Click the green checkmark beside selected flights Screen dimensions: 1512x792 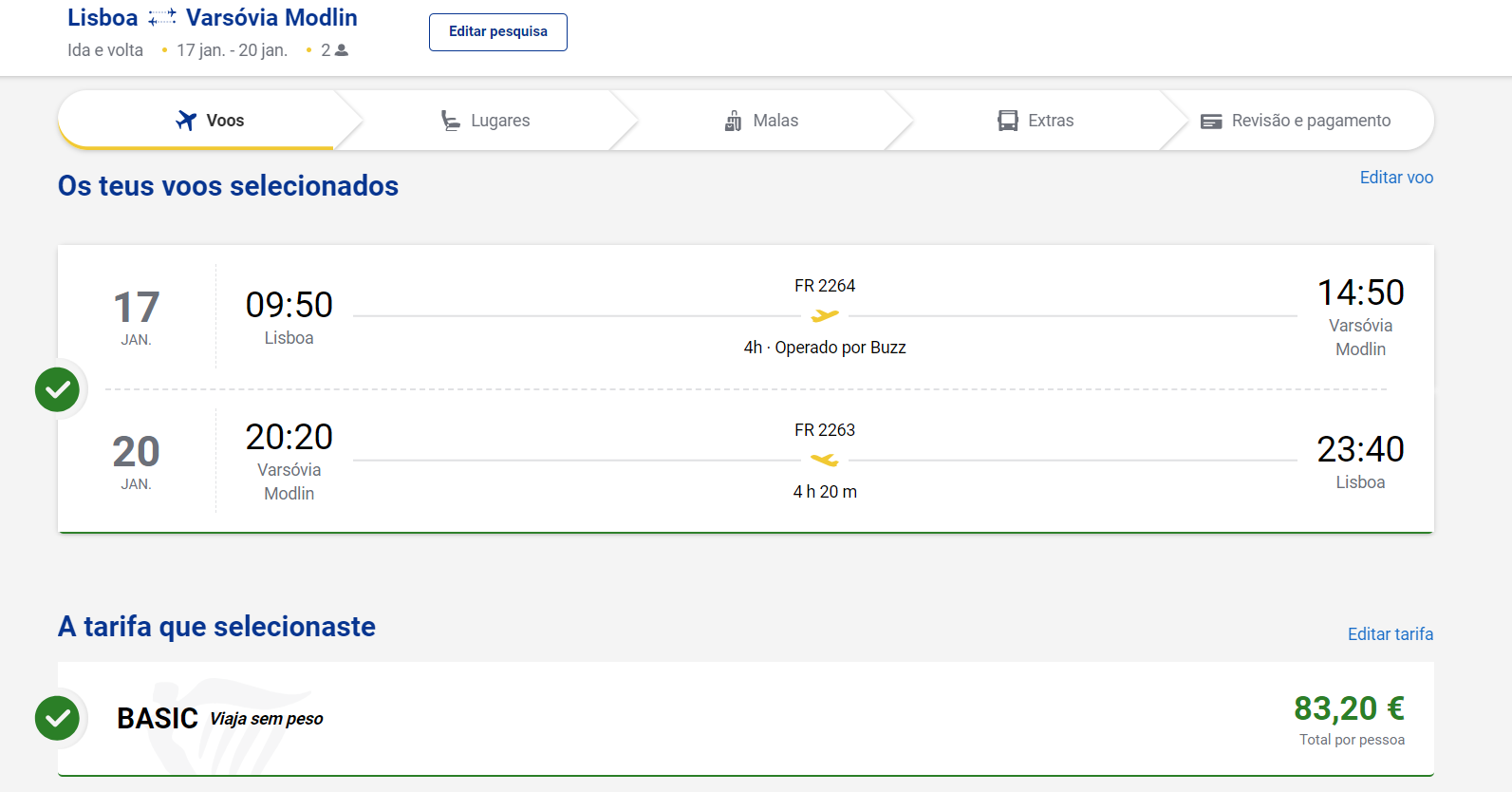(x=57, y=389)
